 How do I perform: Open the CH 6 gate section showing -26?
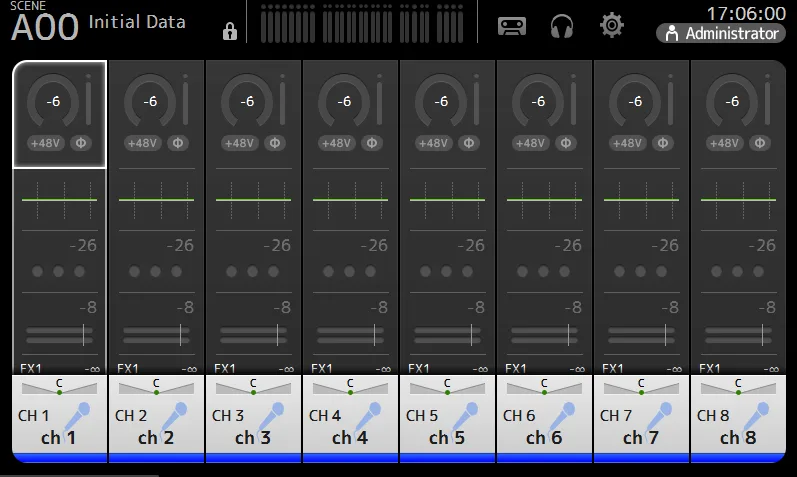544,261
